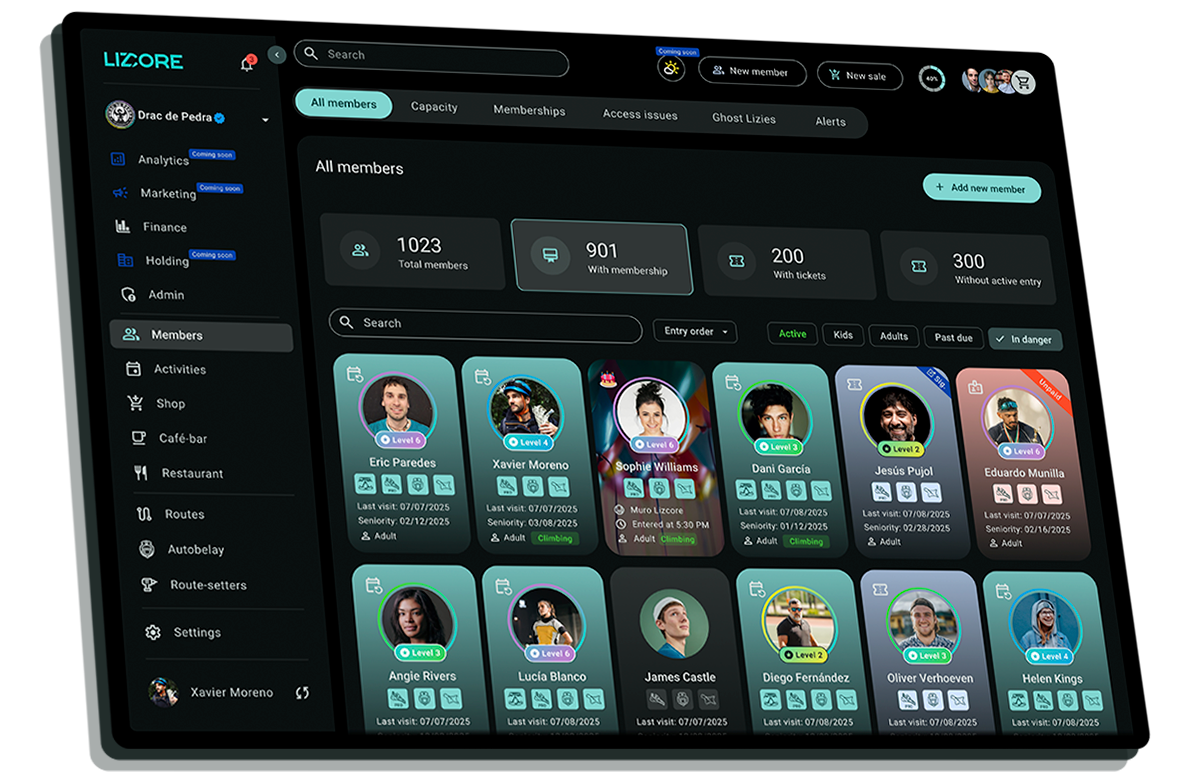Click the New sale button

(859, 76)
